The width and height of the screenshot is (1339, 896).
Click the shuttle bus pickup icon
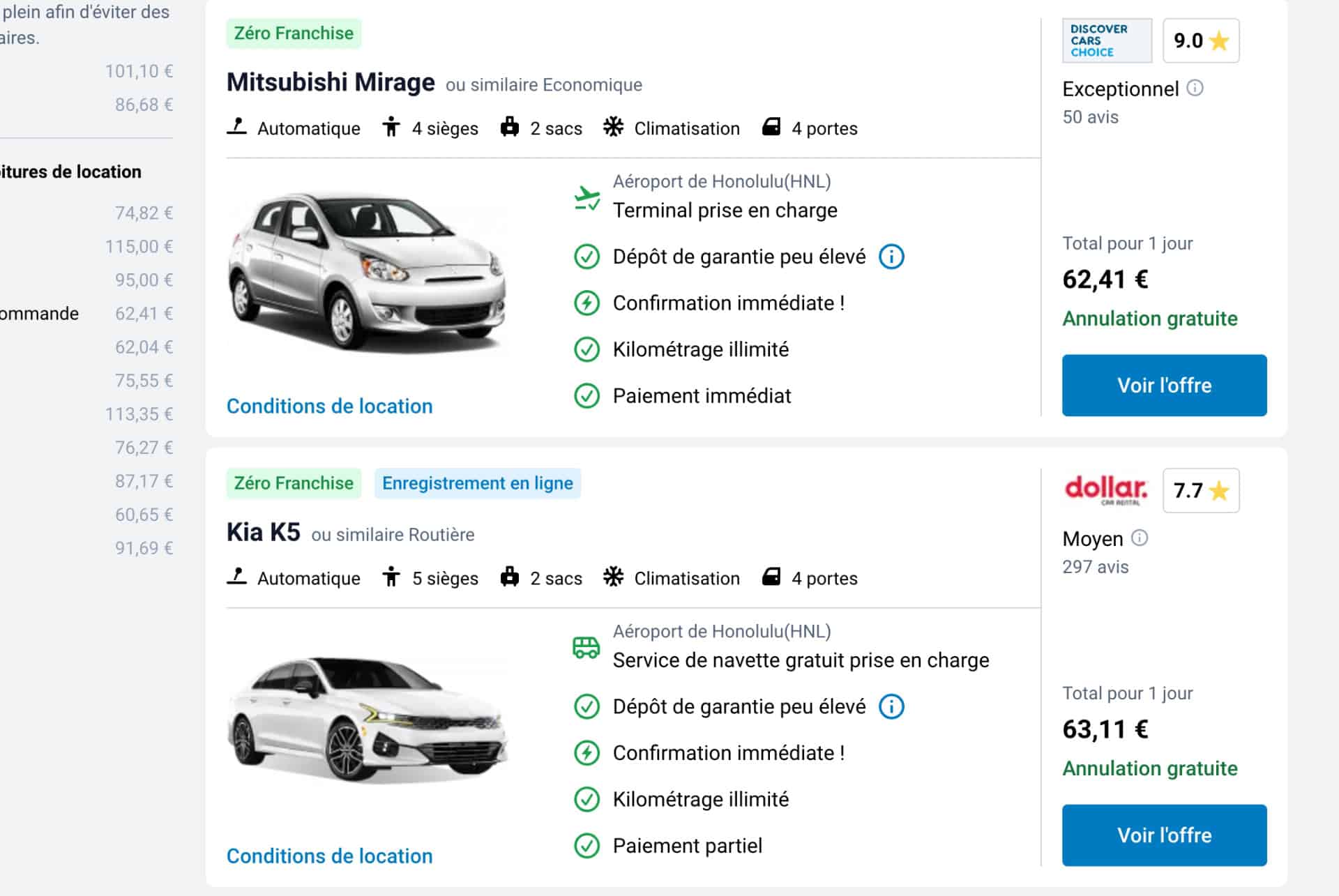click(586, 648)
